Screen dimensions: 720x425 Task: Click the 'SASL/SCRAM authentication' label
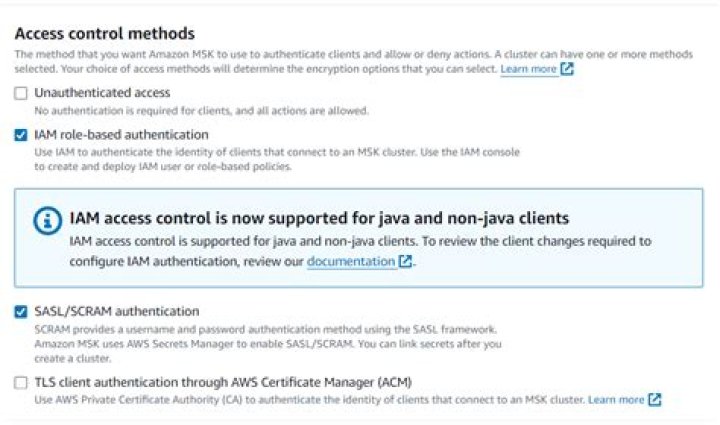click(117, 311)
